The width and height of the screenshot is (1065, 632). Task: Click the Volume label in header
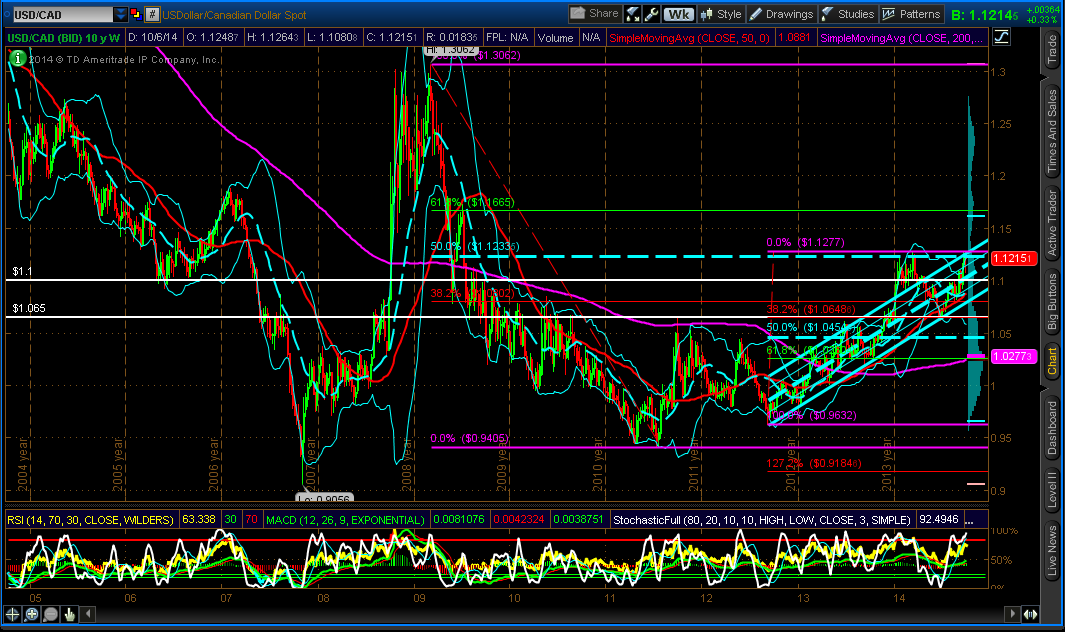555,38
